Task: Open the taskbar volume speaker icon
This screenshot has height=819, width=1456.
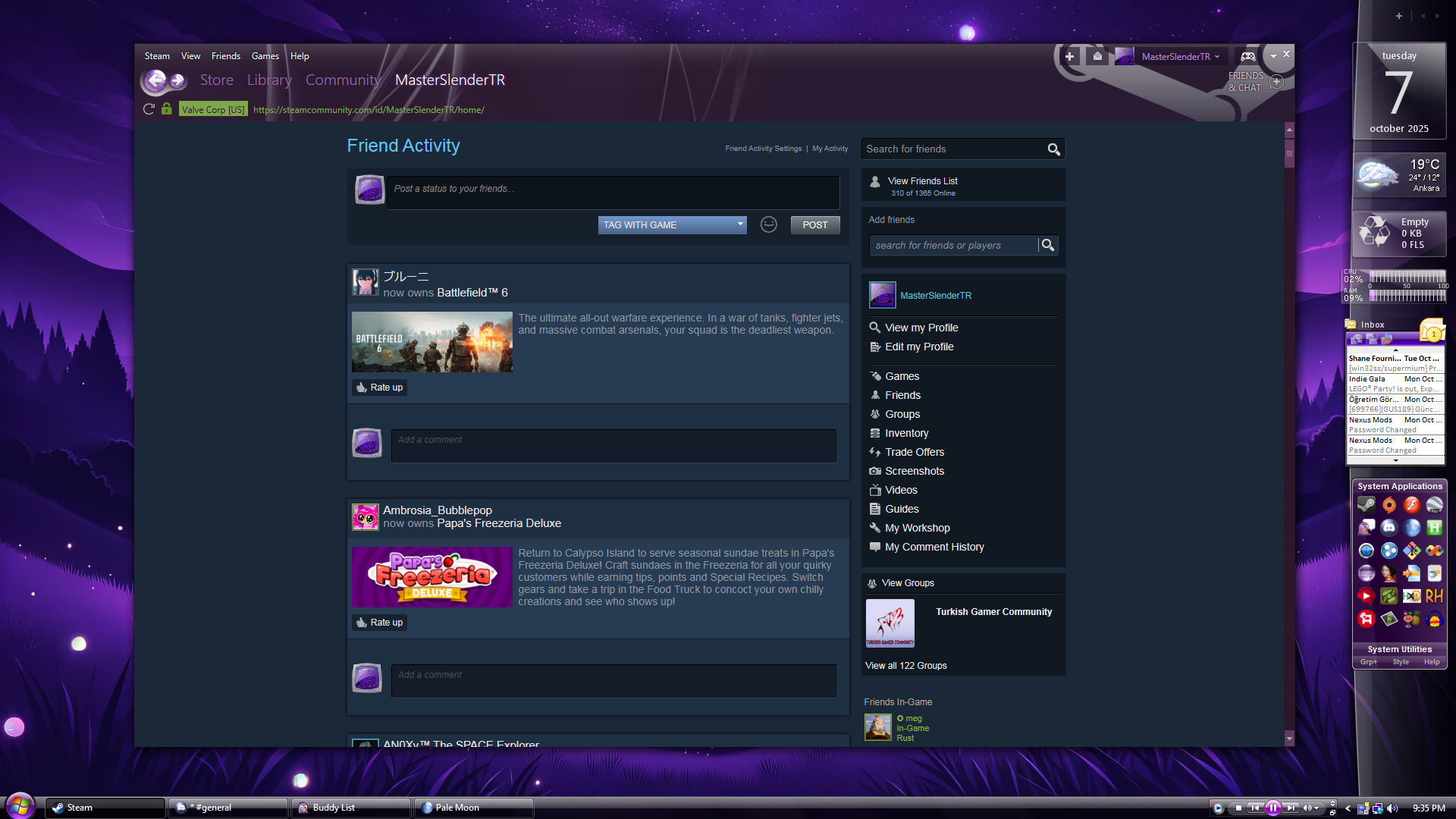Action: 1392,808
